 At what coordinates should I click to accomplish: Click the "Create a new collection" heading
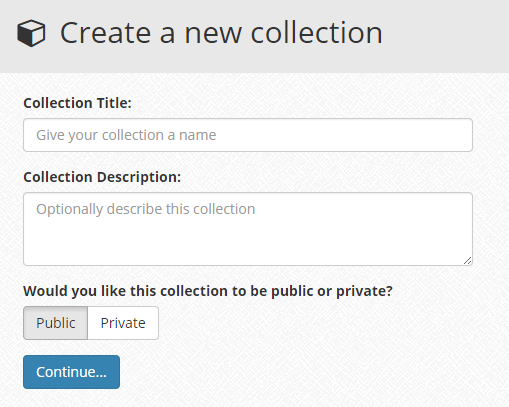[x=221, y=33]
